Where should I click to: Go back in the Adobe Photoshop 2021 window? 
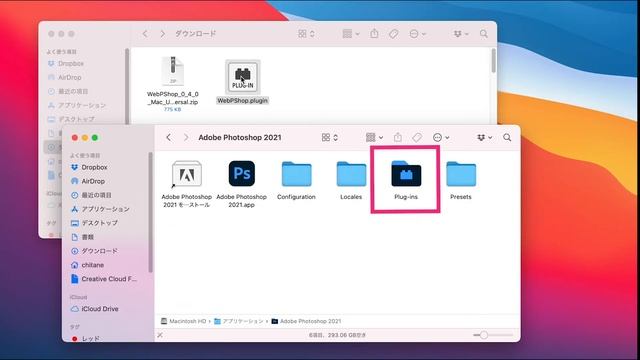169,138
